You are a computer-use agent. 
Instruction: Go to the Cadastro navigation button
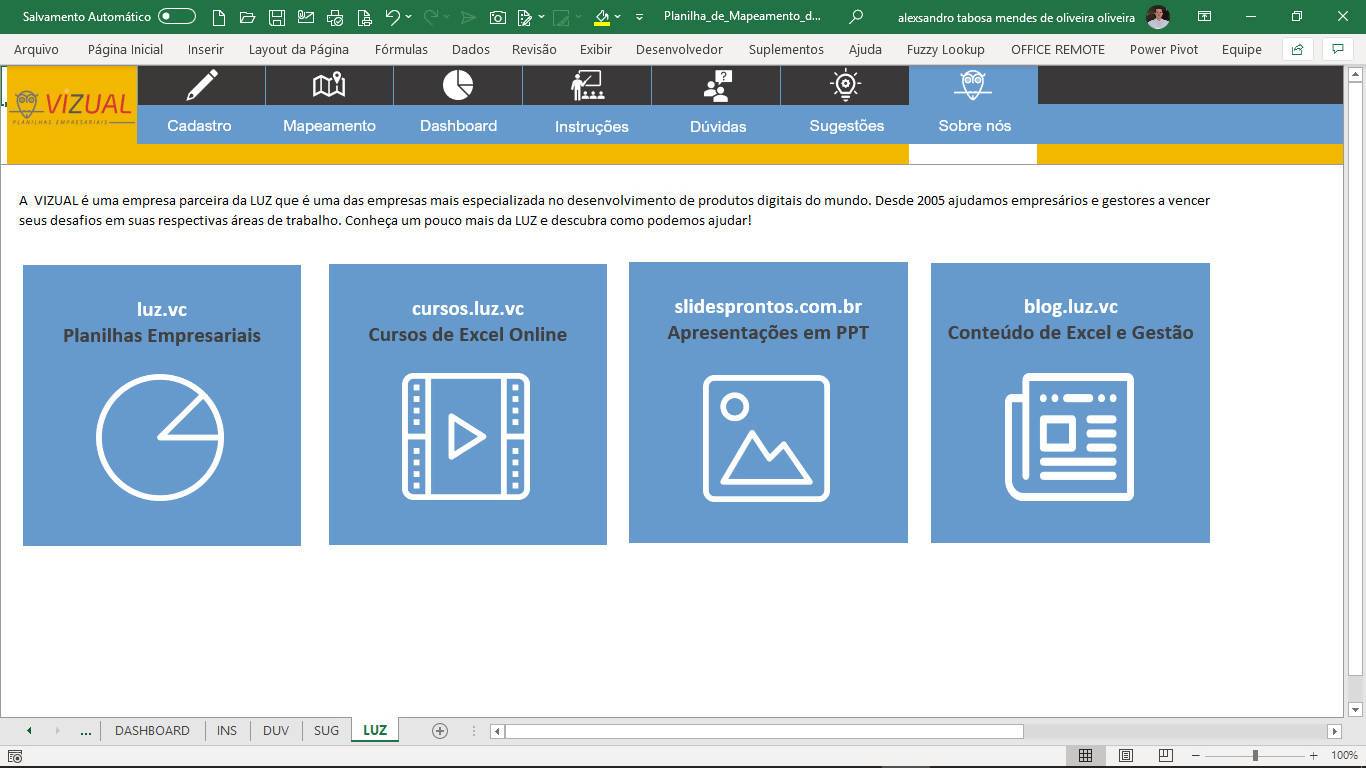199,126
